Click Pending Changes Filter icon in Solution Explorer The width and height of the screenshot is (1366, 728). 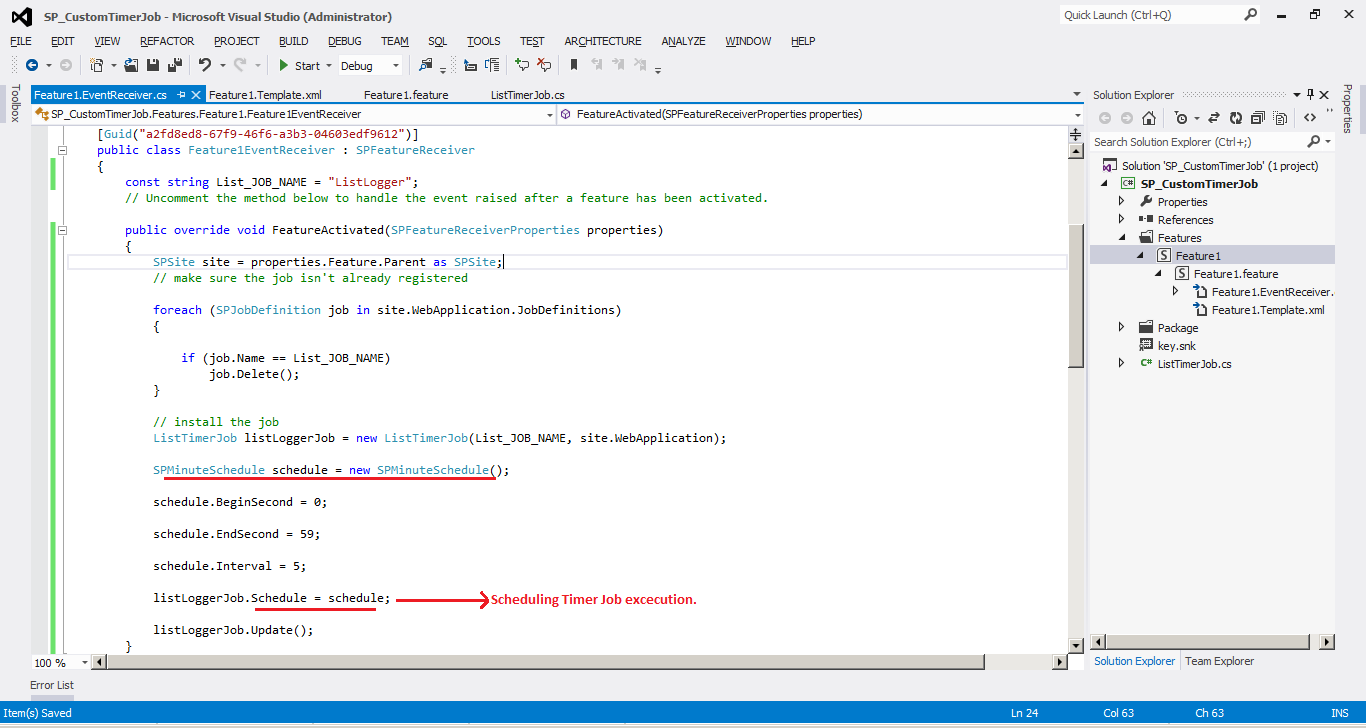pos(1181,118)
